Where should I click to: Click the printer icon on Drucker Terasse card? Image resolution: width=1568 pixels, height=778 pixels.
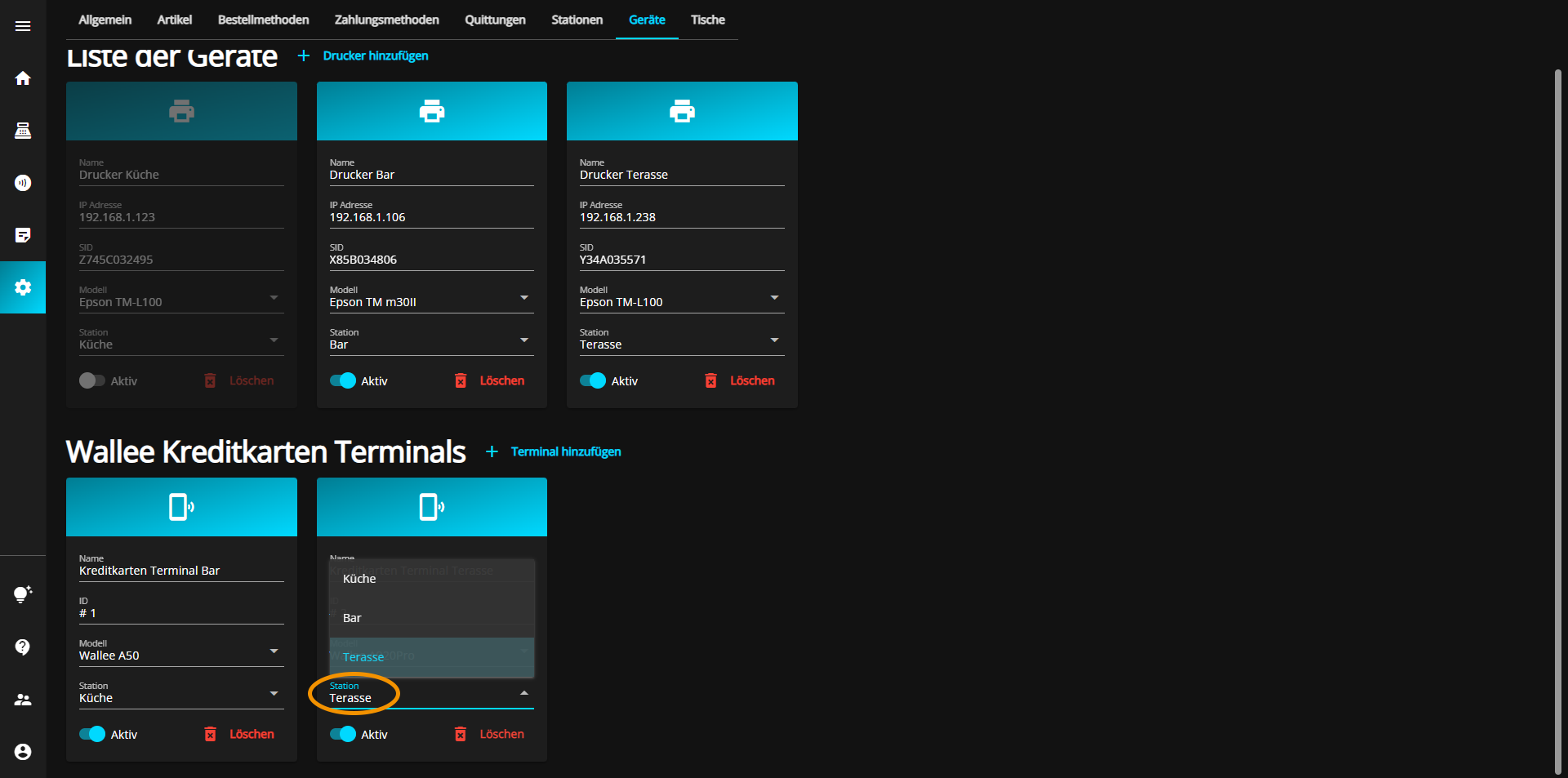click(x=682, y=111)
